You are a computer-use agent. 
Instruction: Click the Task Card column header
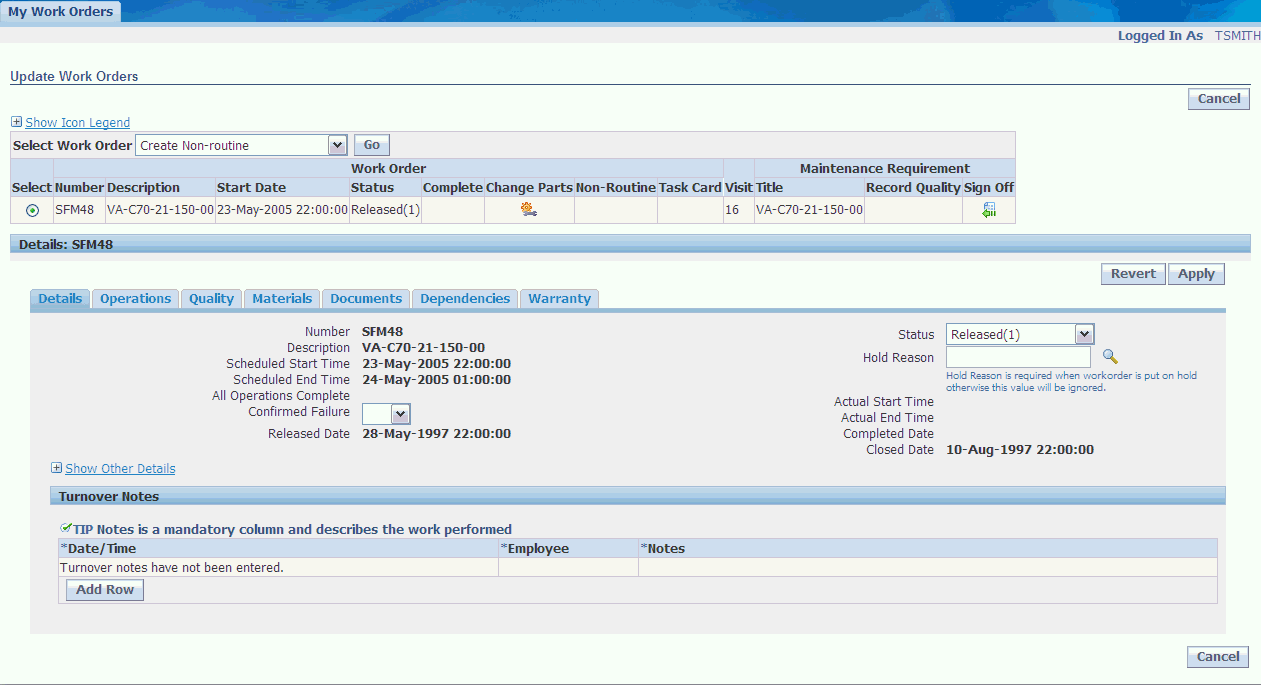(690, 187)
